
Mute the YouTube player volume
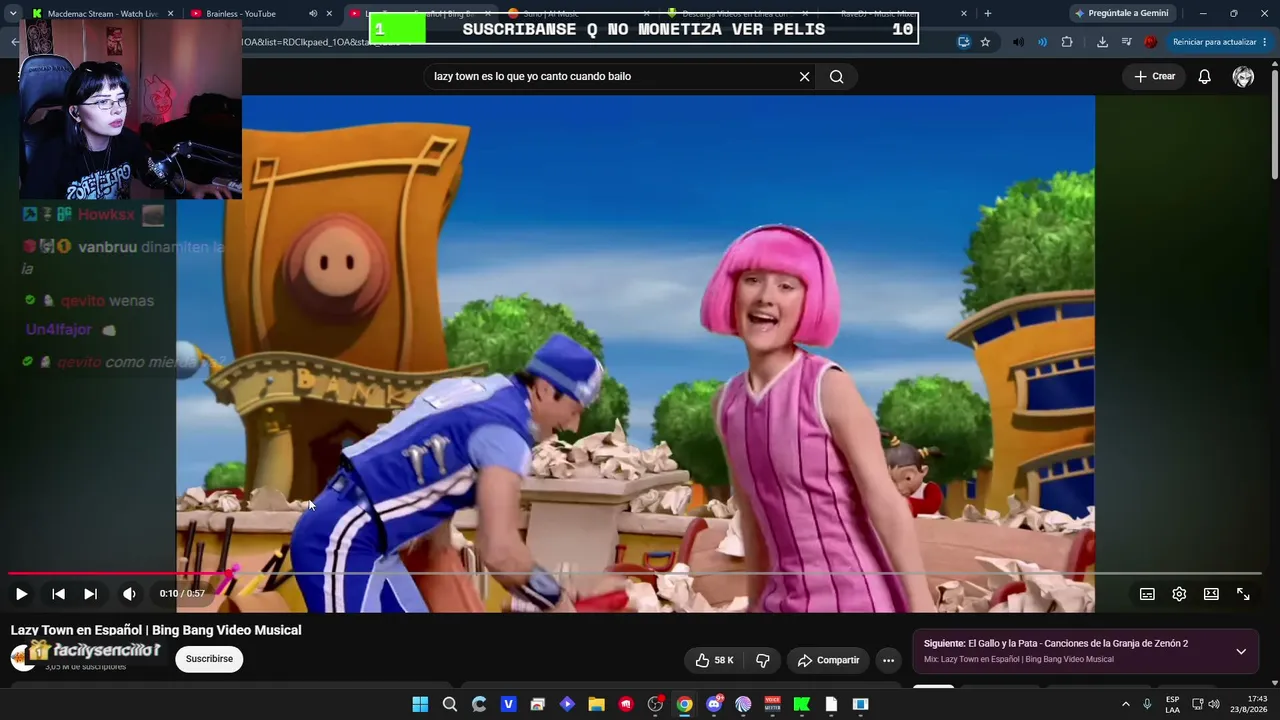point(129,594)
